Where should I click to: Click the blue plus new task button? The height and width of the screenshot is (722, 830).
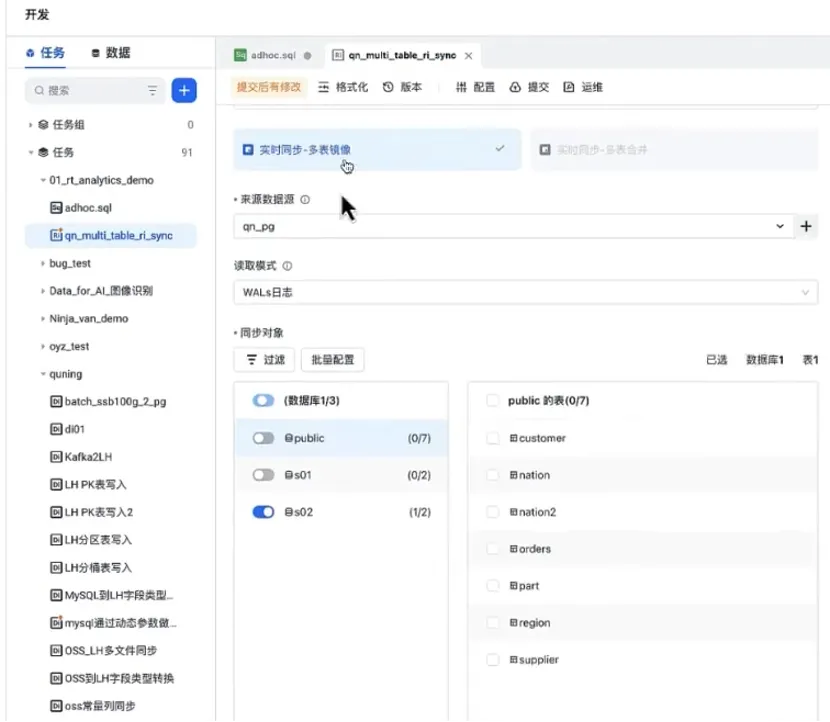(x=184, y=90)
